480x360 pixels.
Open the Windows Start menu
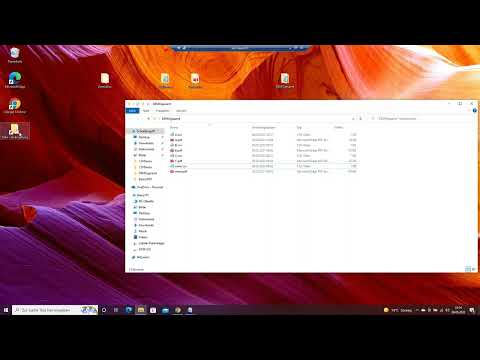6,310
